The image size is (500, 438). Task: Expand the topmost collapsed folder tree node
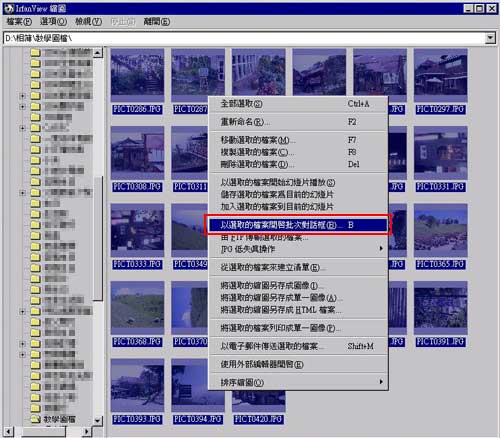[x=22, y=96]
